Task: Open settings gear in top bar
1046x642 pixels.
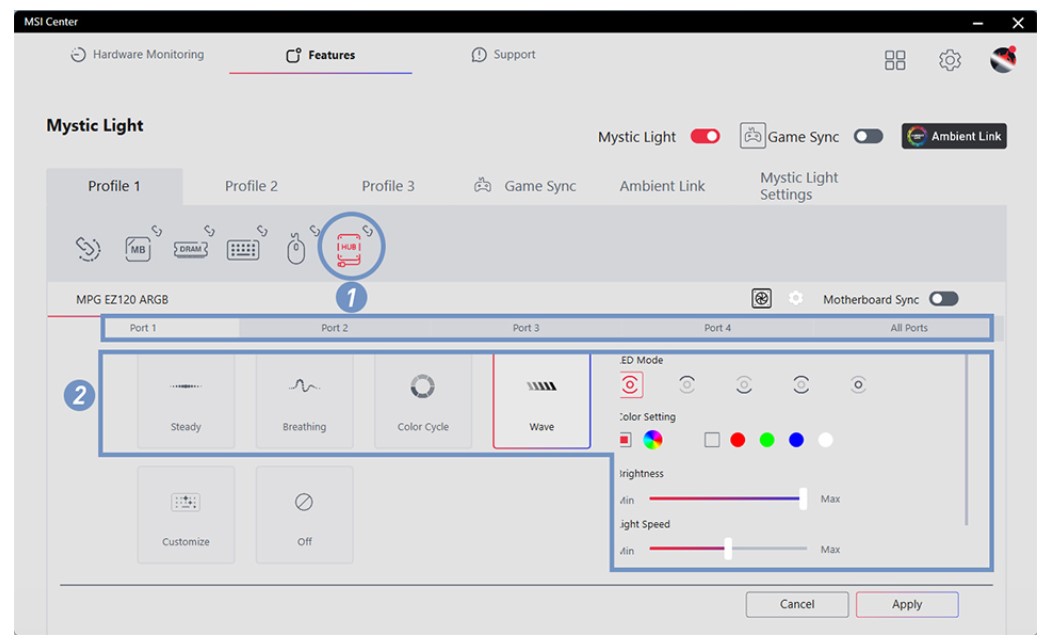Action: pyautogui.click(x=949, y=61)
